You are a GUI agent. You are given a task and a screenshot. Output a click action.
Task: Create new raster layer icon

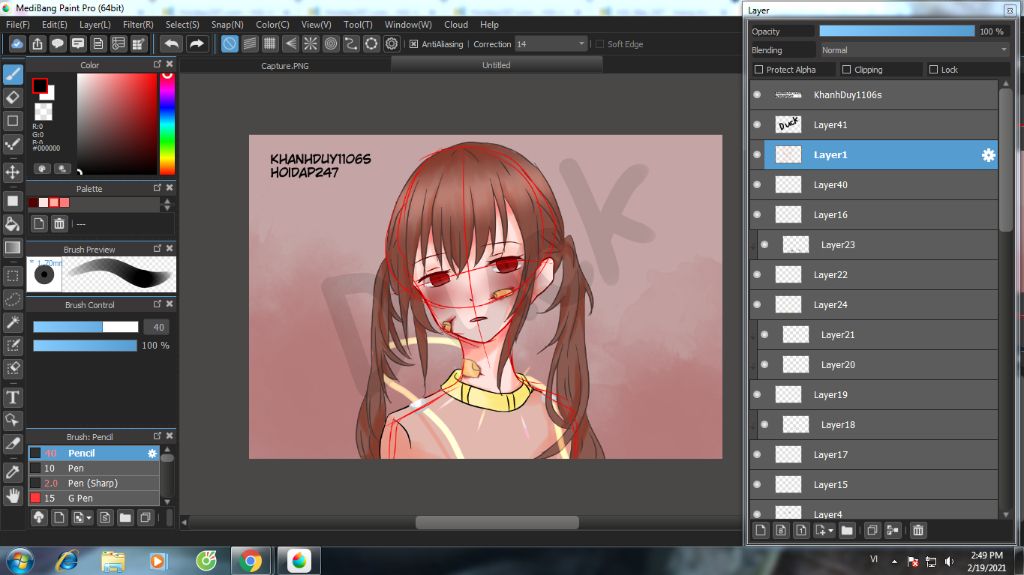click(761, 530)
